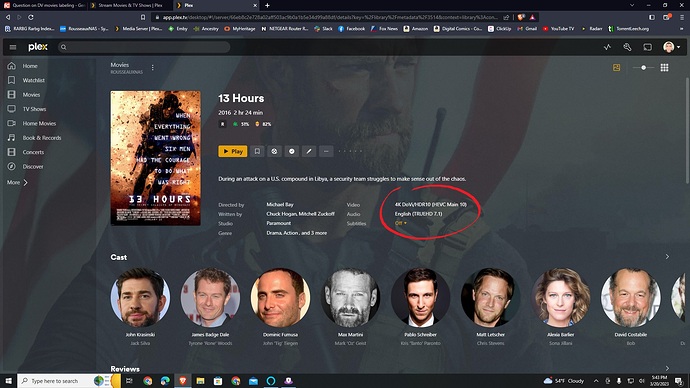The width and height of the screenshot is (690, 388).
Task: Click Brave browser taskbar icon
Action: 182,381
